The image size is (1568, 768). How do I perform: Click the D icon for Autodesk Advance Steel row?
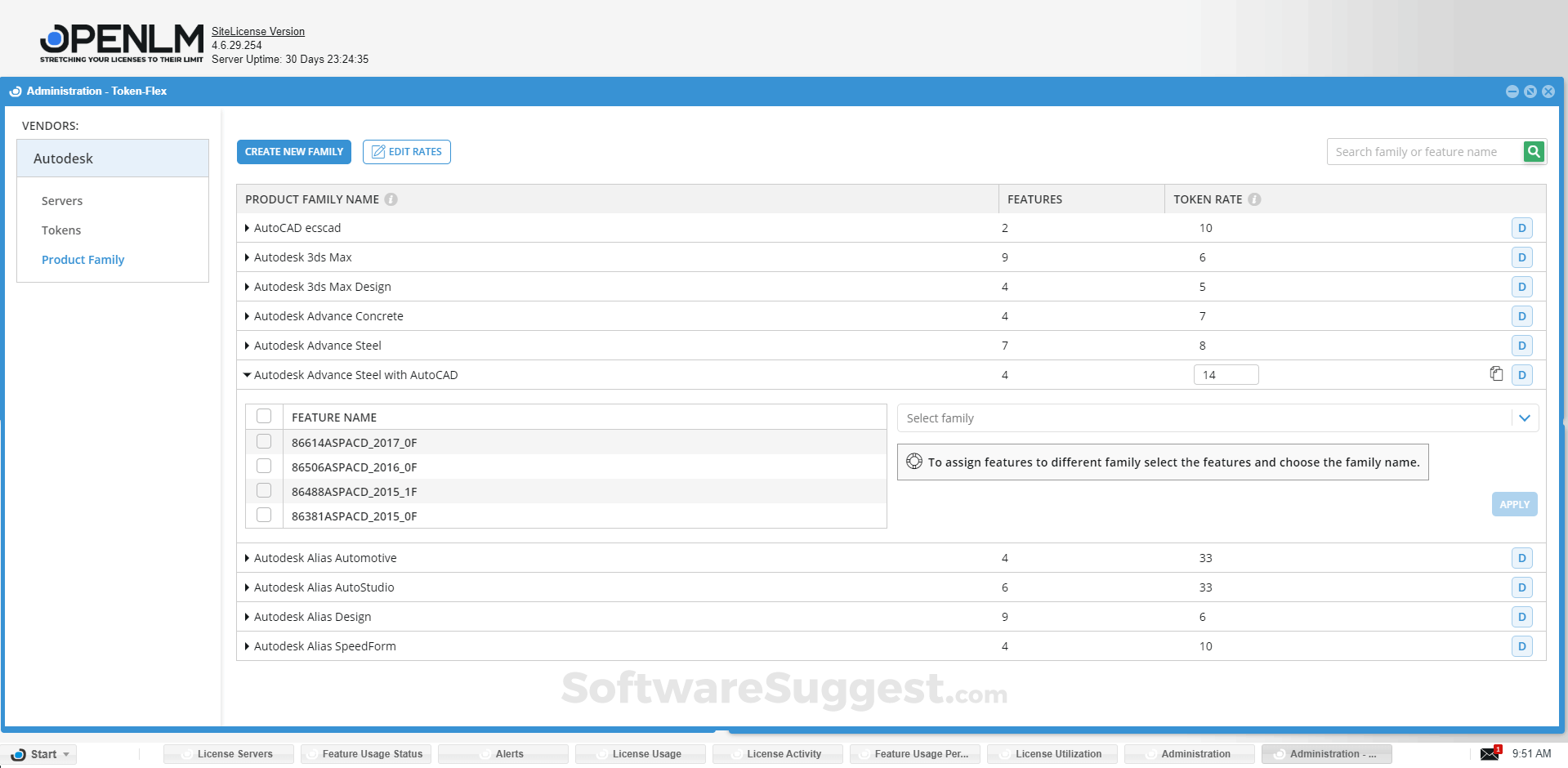pyautogui.click(x=1521, y=346)
